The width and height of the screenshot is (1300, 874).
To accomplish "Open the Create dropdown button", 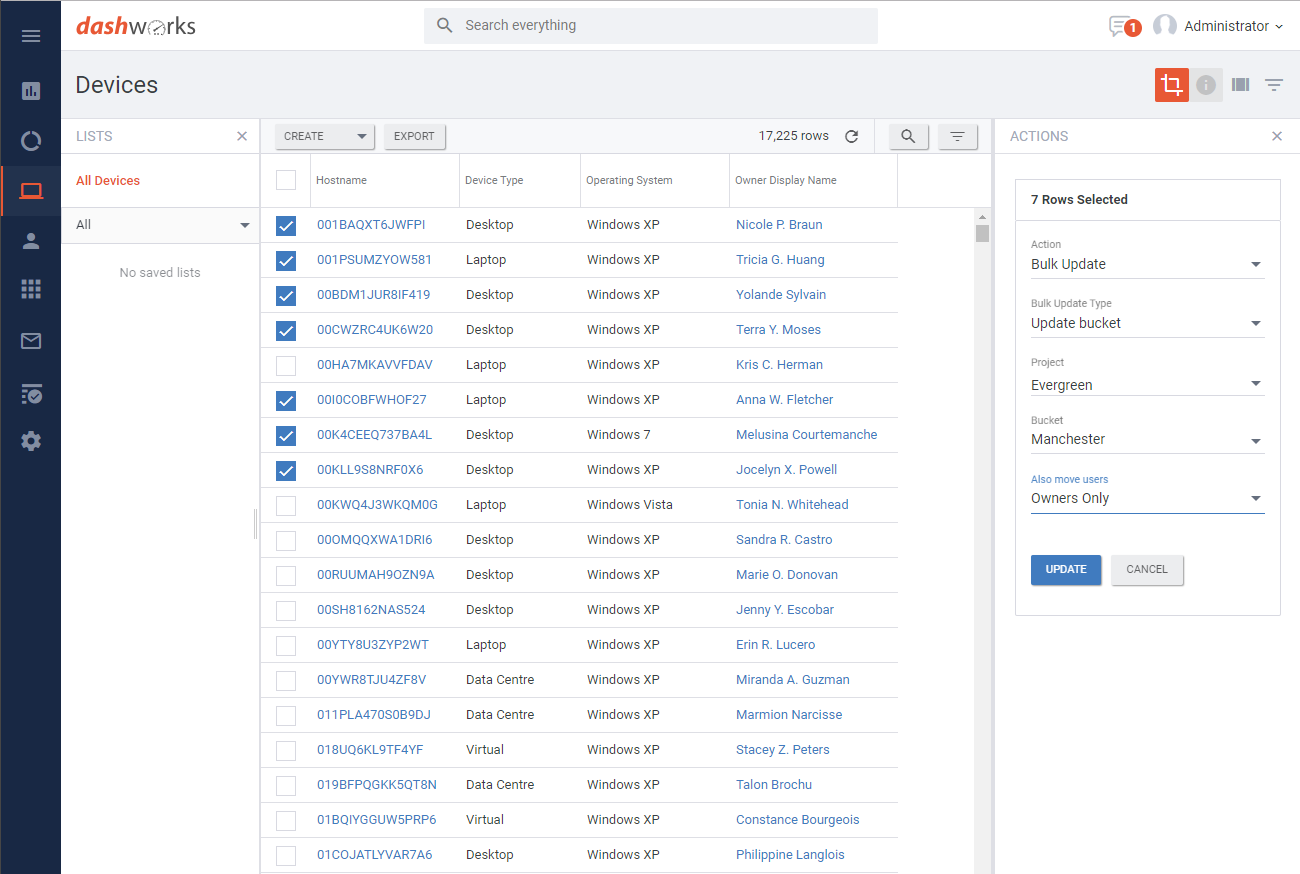I will (325, 136).
